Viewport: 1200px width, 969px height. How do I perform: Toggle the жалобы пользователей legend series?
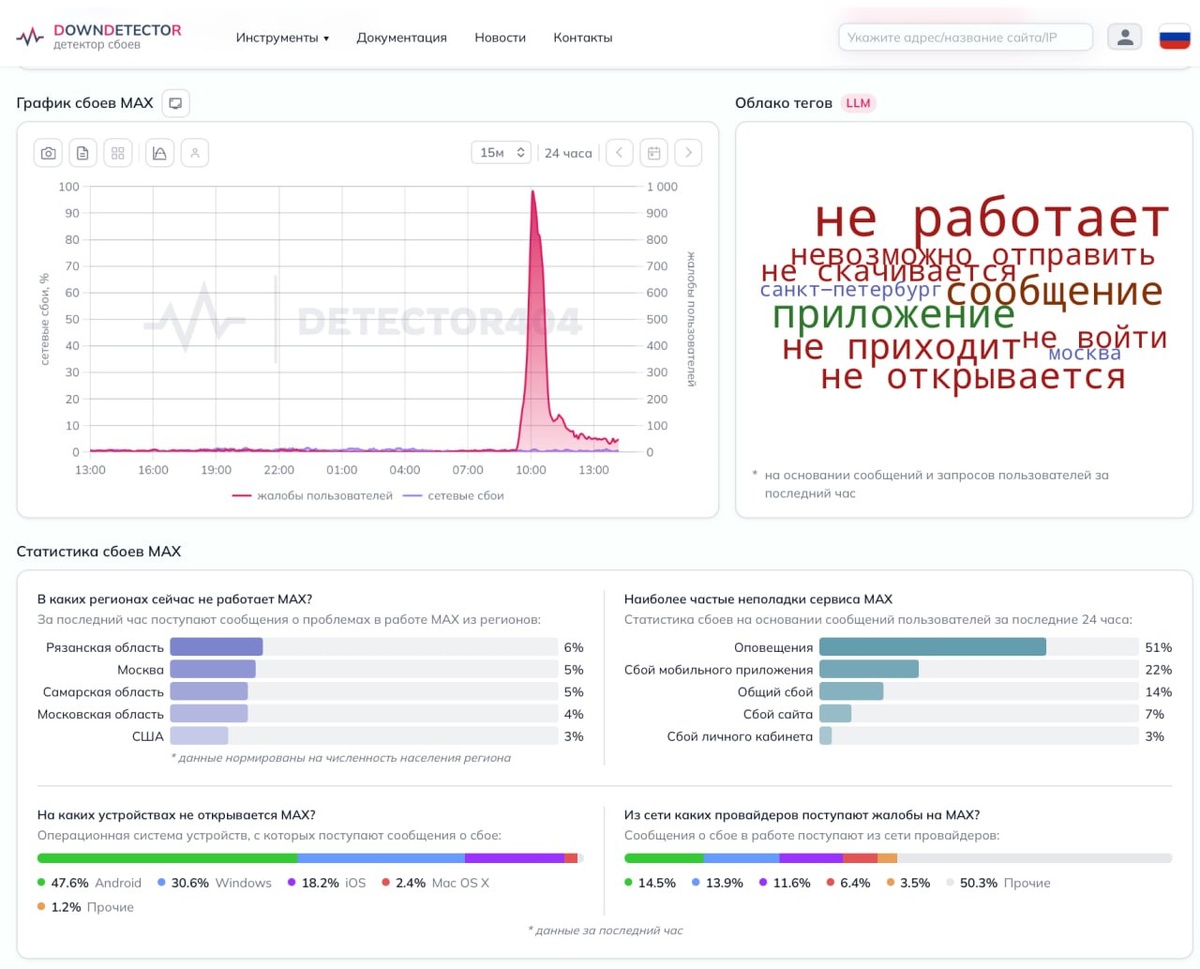tap(312, 495)
